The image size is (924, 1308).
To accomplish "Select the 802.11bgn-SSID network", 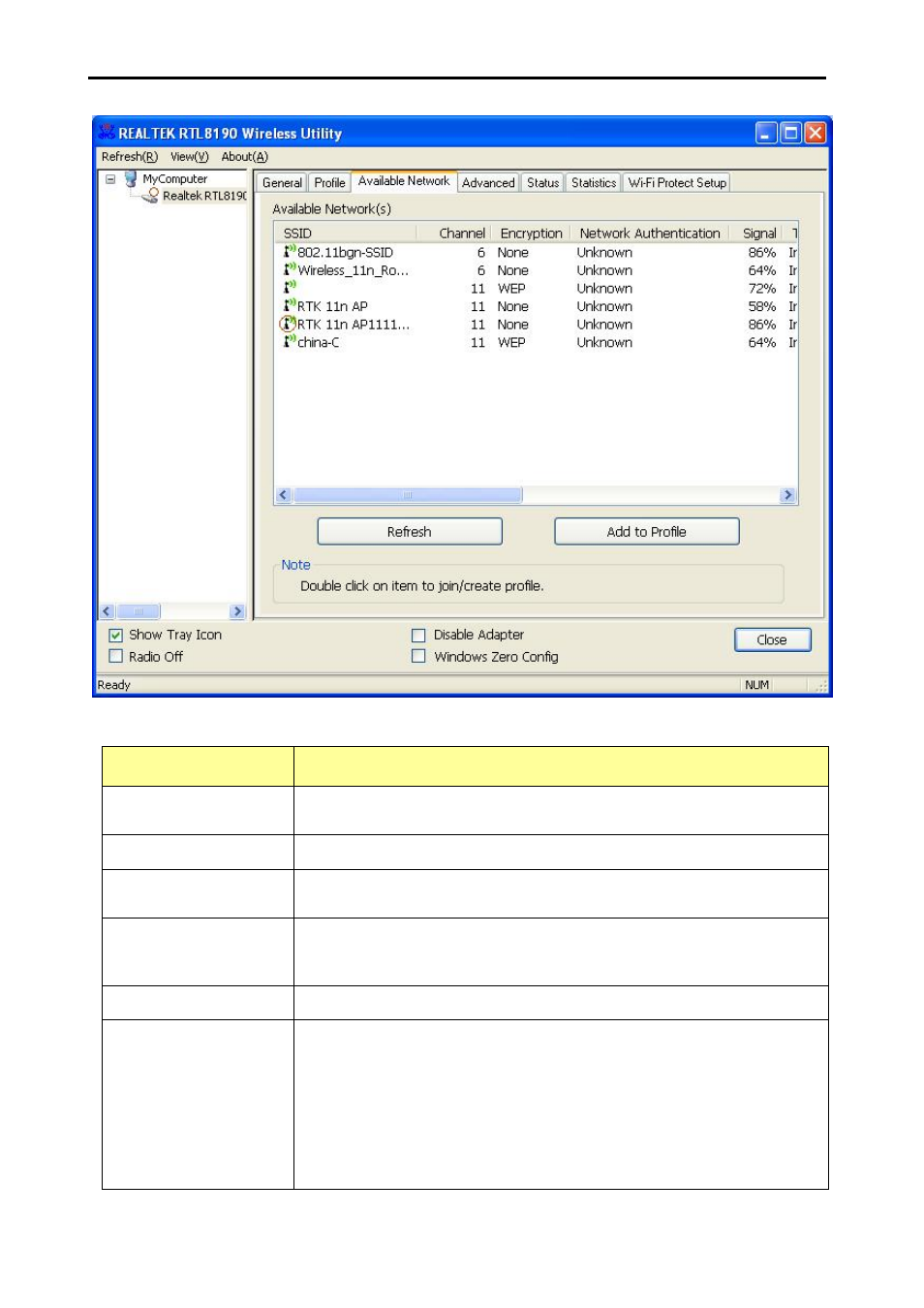I will pyautogui.click(x=345, y=253).
